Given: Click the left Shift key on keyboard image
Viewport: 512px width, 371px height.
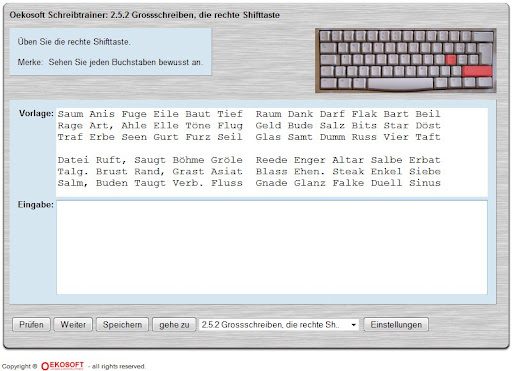Looking at the screenshot, I should [327, 71].
